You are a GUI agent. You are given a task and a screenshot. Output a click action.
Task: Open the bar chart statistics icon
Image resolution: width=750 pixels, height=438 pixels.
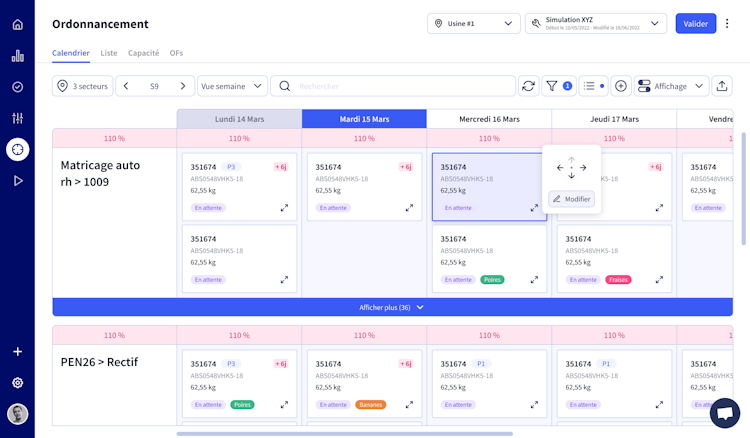[x=18, y=56]
